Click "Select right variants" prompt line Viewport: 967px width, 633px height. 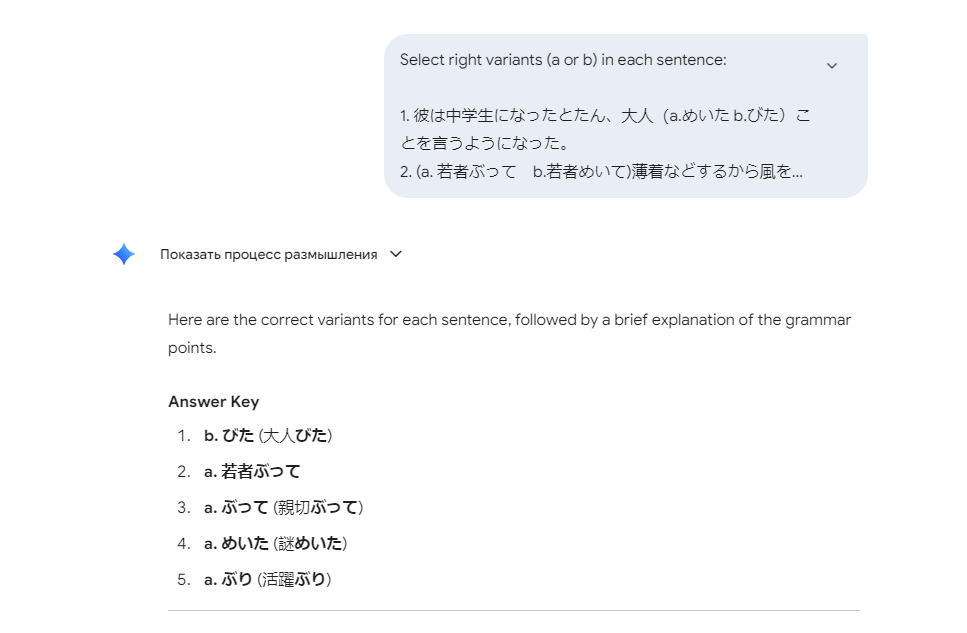pyautogui.click(x=563, y=60)
